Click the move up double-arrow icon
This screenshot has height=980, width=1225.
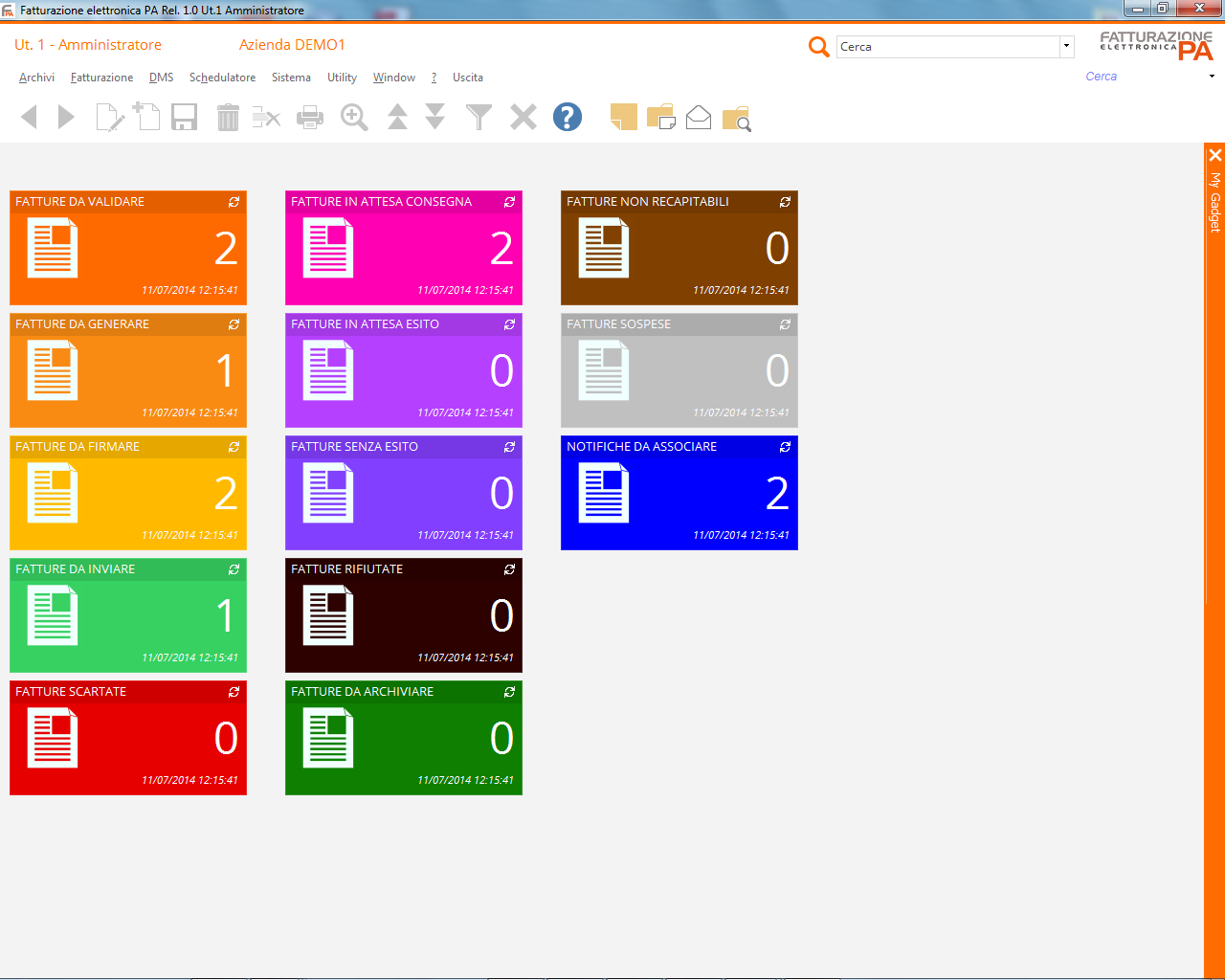pos(397,117)
